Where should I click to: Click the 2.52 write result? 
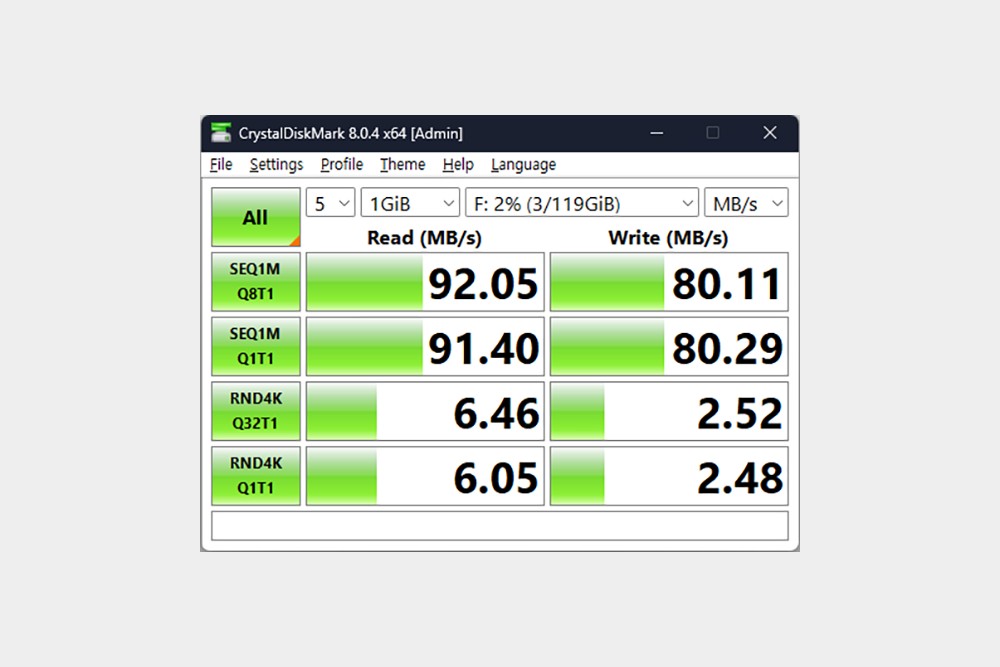(x=669, y=411)
